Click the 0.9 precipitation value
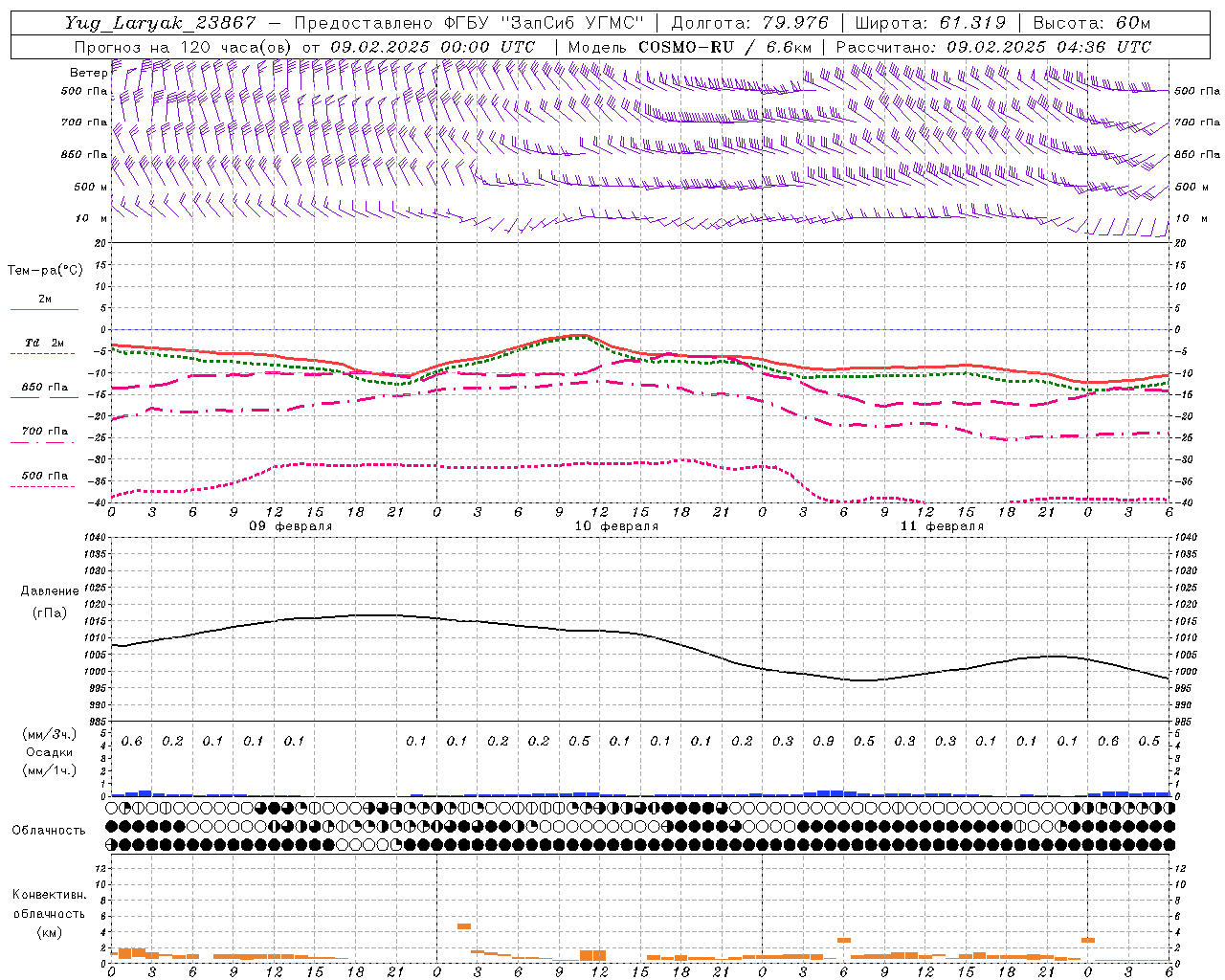 pos(823,741)
